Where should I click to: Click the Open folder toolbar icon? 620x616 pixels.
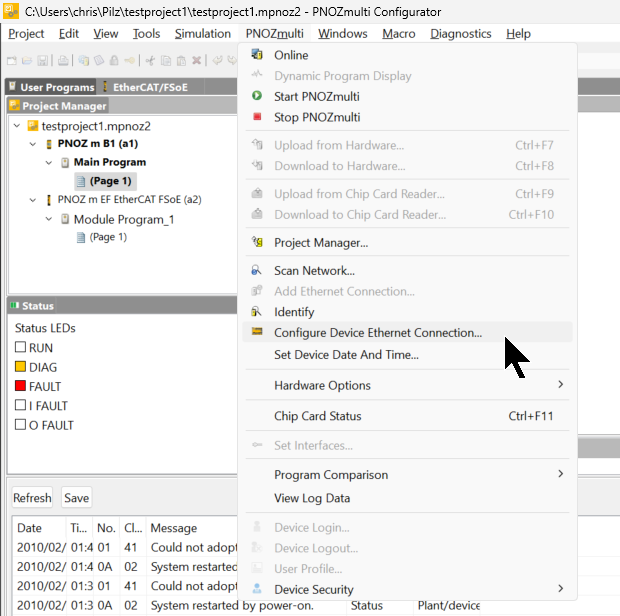[27, 60]
